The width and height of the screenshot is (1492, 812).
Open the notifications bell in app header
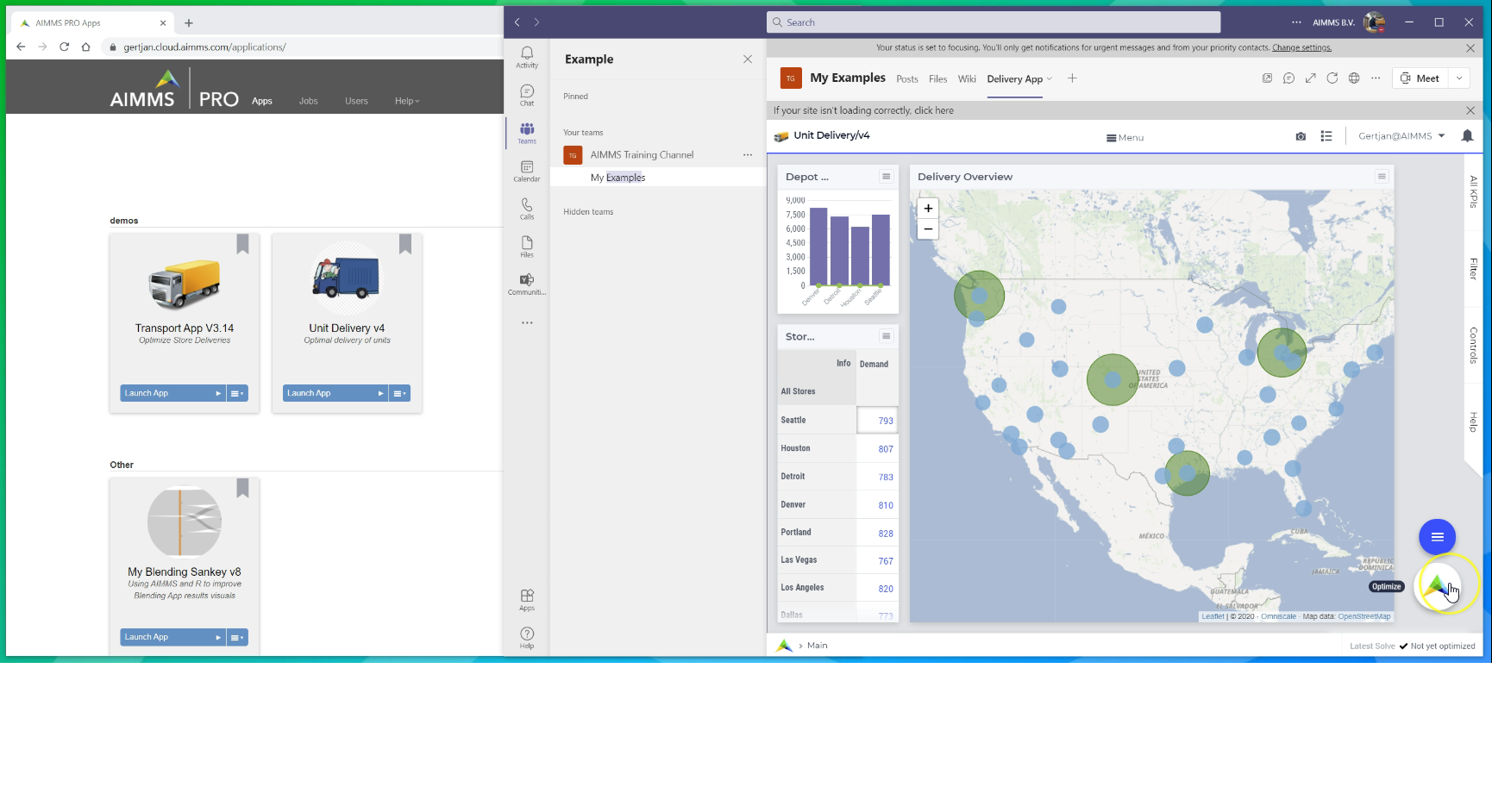[1467, 135]
